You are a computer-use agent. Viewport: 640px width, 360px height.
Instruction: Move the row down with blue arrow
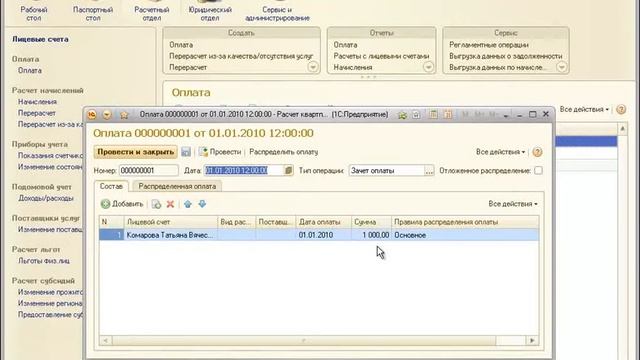point(202,204)
